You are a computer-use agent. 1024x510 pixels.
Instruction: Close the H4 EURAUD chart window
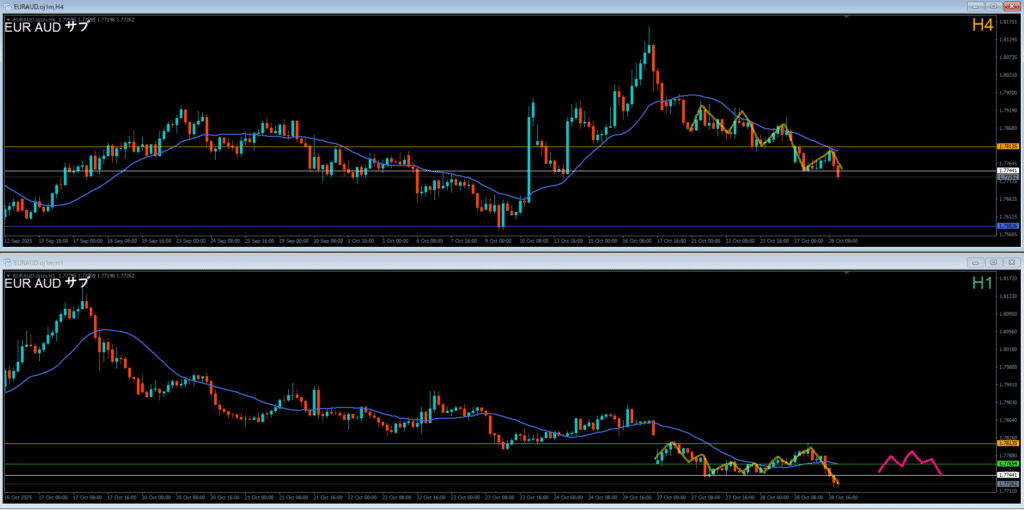[x=1011, y=6]
